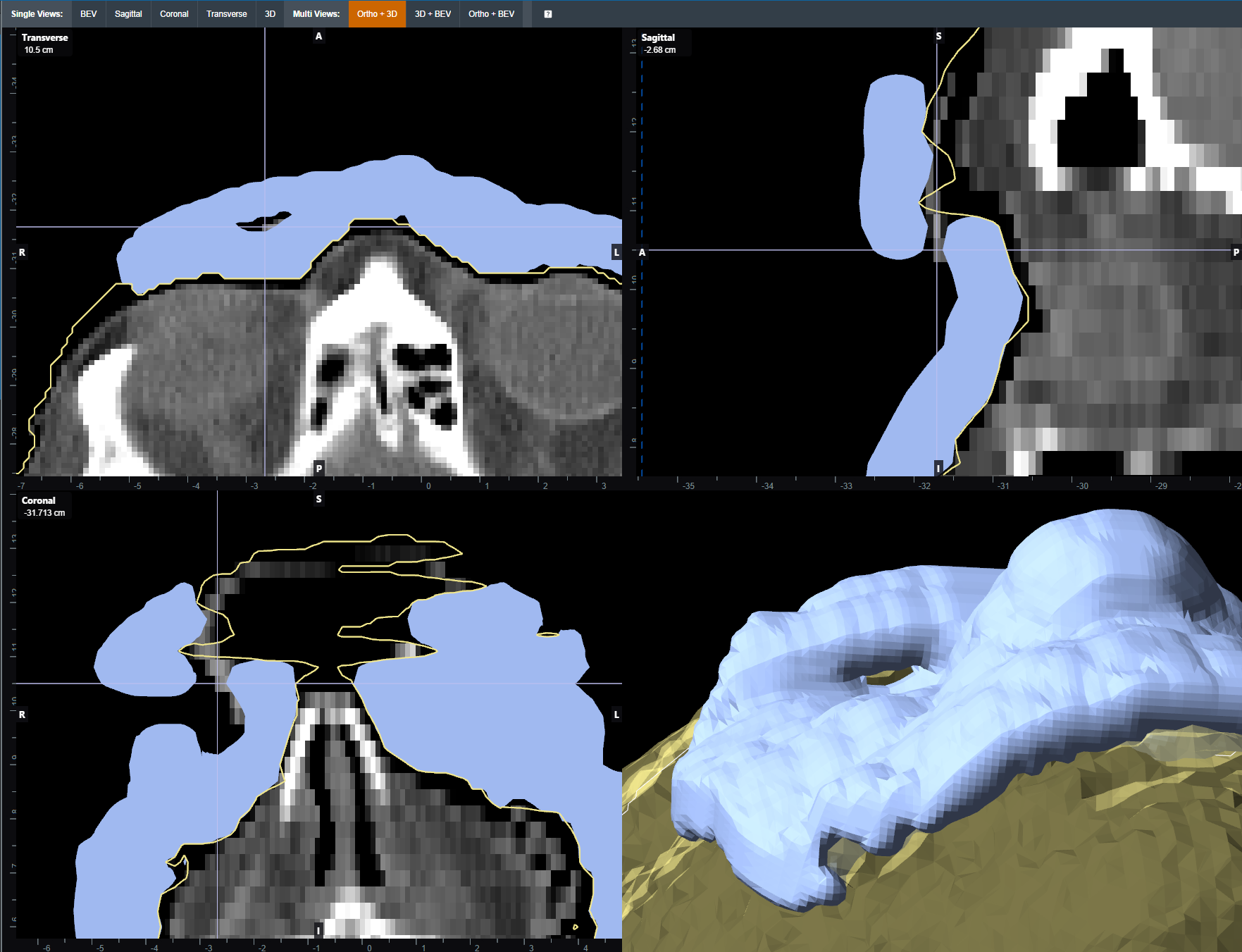Click the -31.713 cm slice position readout

(x=44, y=513)
